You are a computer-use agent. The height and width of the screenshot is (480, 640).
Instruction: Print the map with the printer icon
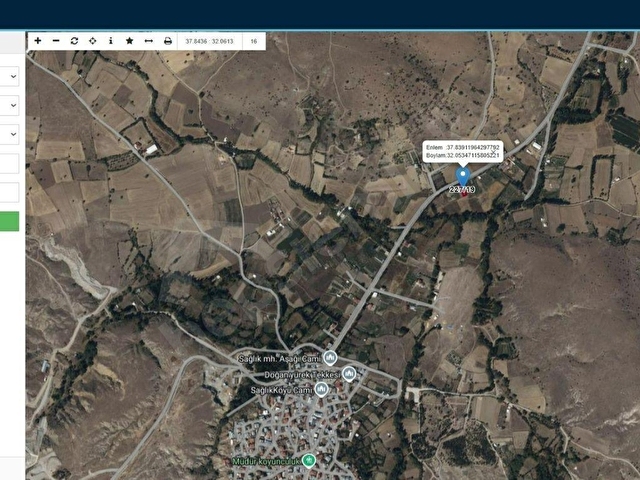point(168,41)
